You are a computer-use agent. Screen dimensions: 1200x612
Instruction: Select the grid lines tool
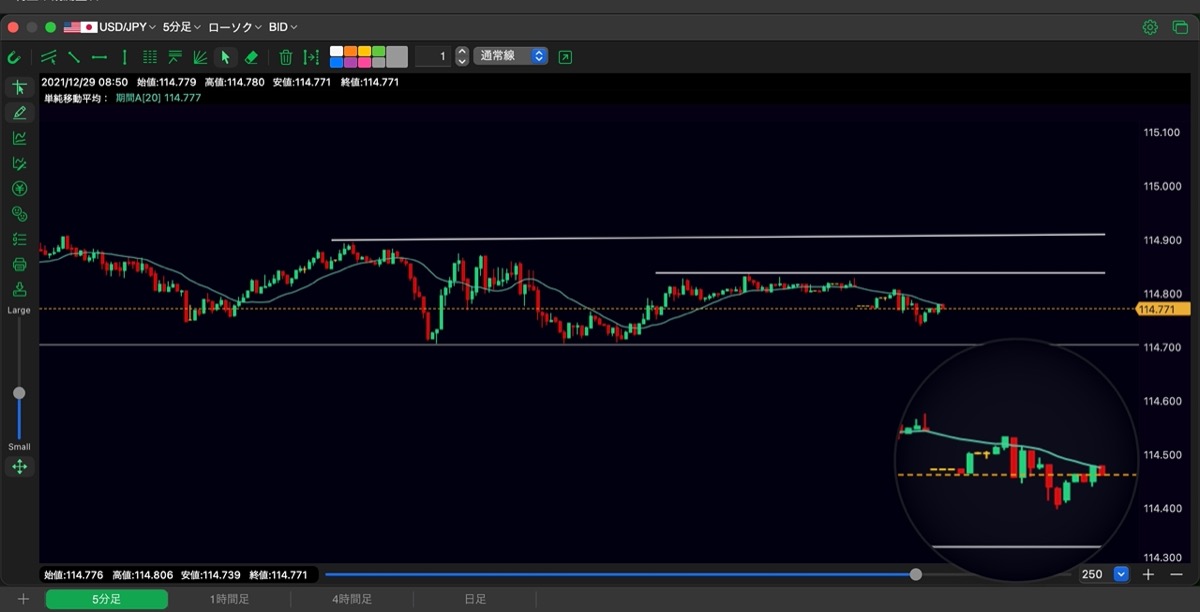point(150,57)
